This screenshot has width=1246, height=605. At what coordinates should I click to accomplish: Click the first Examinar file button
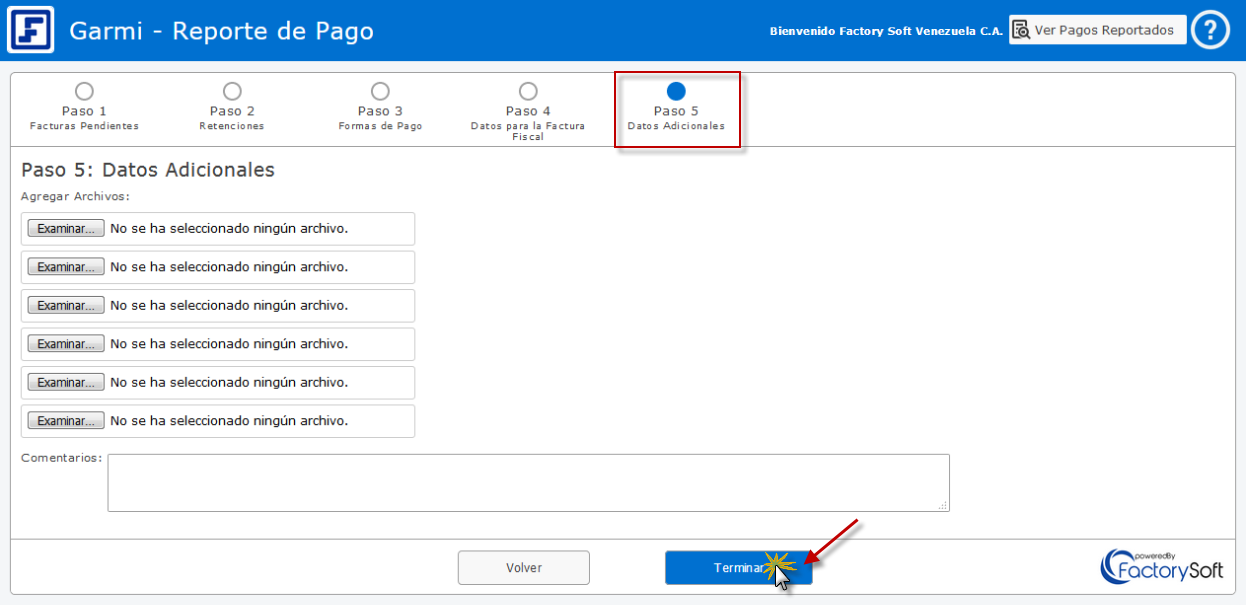[x=65, y=229]
